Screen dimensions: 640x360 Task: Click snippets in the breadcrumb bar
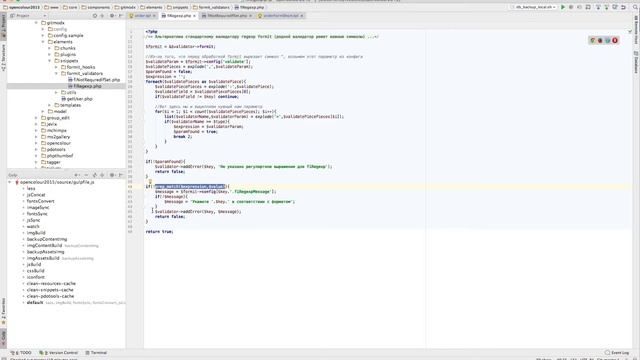coord(177,7)
